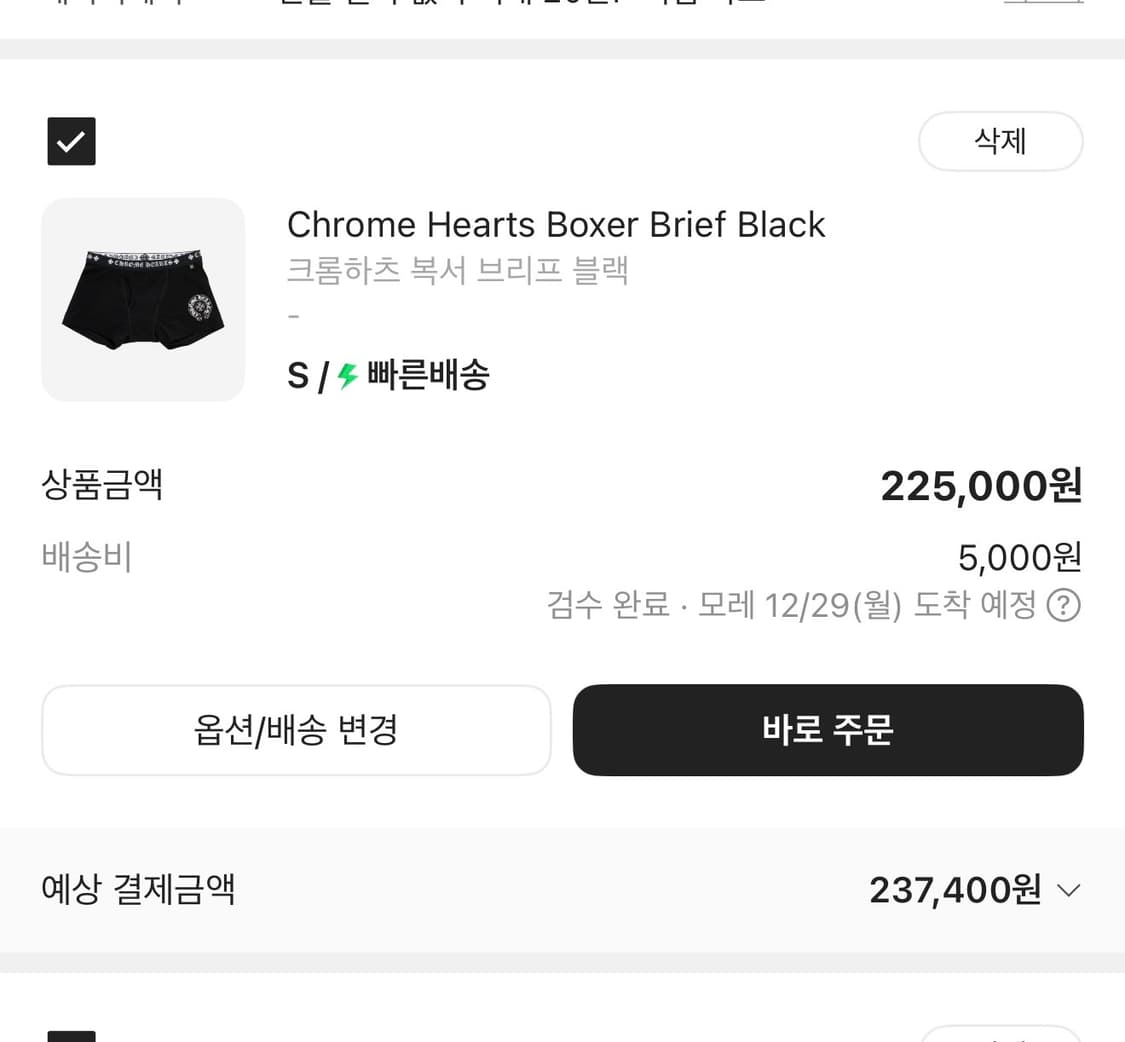Click the boxer brief product thumbnail image
The width and height of the screenshot is (1125, 1042).
(142, 299)
